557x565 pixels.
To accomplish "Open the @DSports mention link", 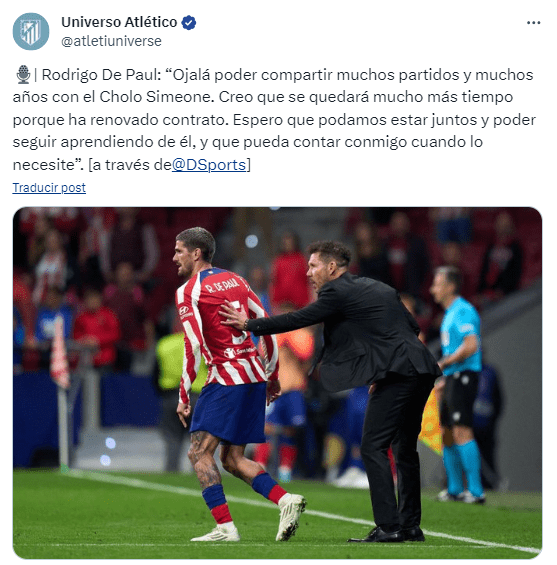I will pos(209,165).
